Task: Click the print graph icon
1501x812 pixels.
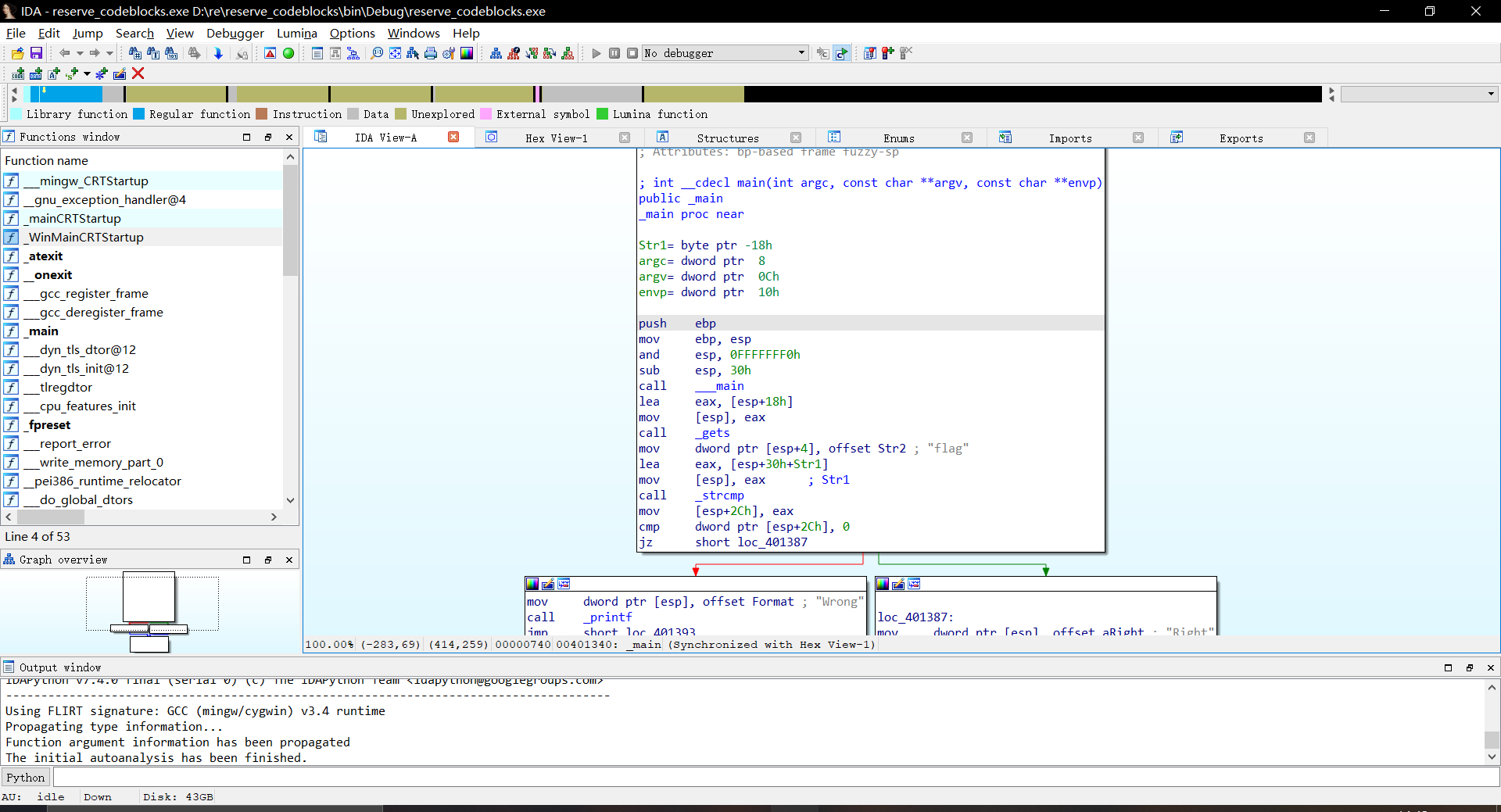Action: [x=431, y=53]
